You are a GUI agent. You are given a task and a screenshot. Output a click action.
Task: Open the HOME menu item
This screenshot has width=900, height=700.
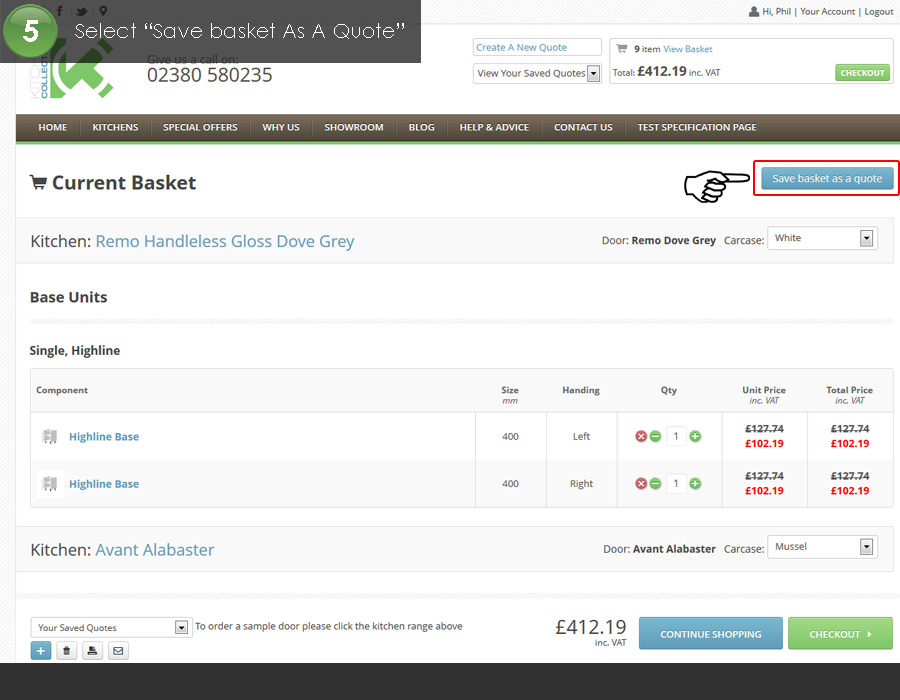53,127
